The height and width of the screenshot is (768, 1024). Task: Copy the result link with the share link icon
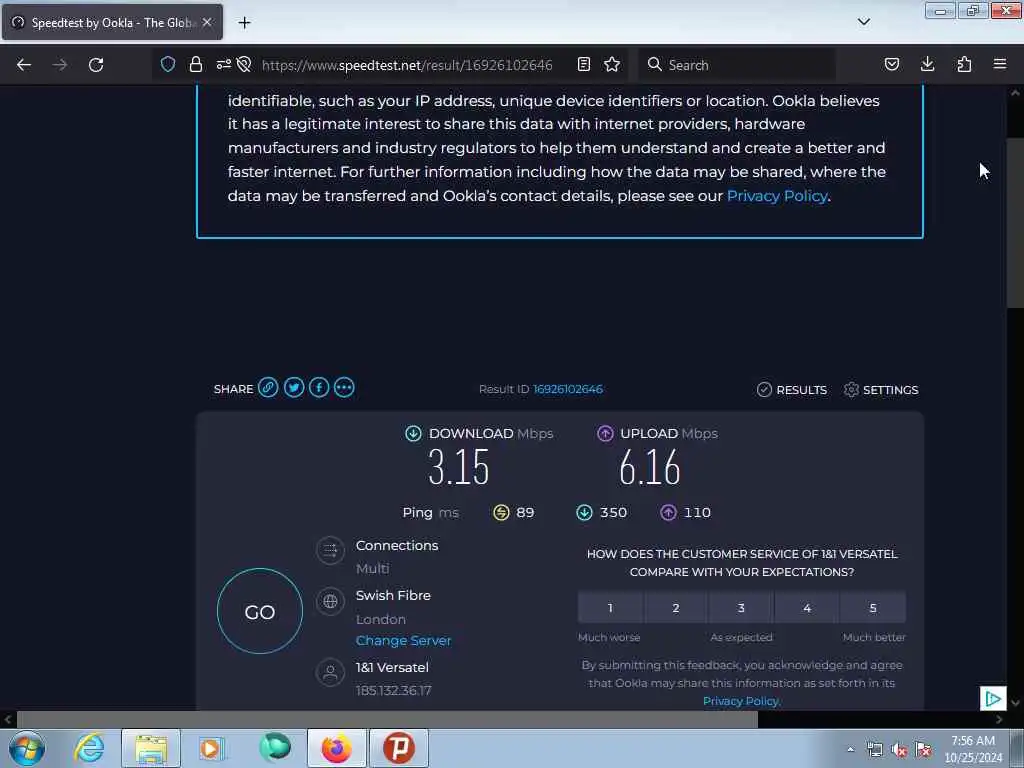(268, 387)
